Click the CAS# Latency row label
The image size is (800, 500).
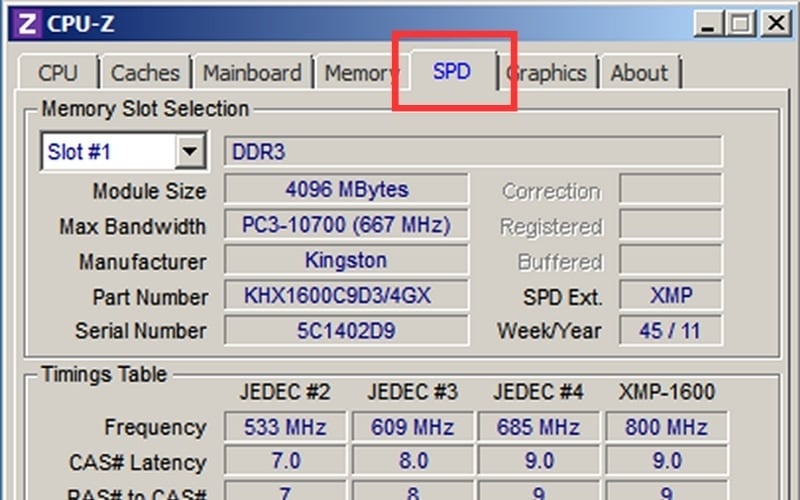point(138,463)
